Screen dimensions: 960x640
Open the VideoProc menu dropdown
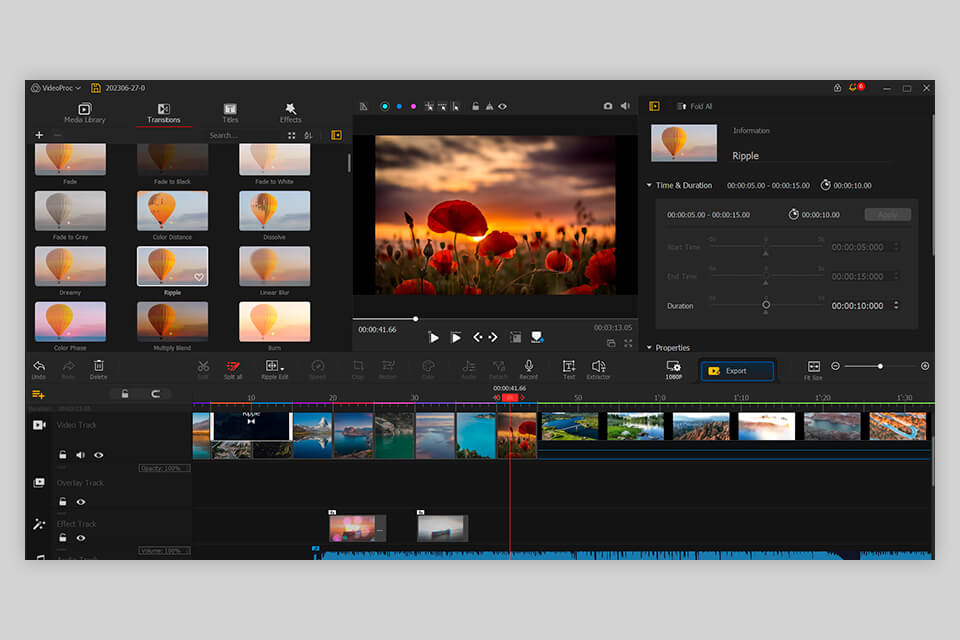click(56, 88)
